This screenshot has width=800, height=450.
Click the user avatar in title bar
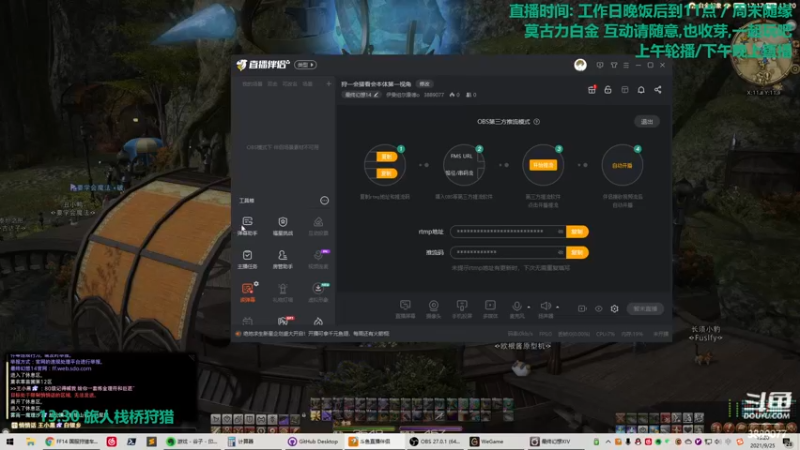coord(580,65)
